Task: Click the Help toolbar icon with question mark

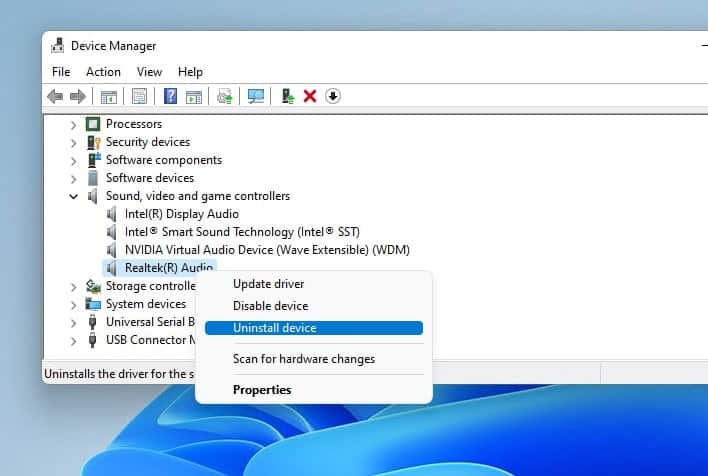Action: click(x=170, y=96)
